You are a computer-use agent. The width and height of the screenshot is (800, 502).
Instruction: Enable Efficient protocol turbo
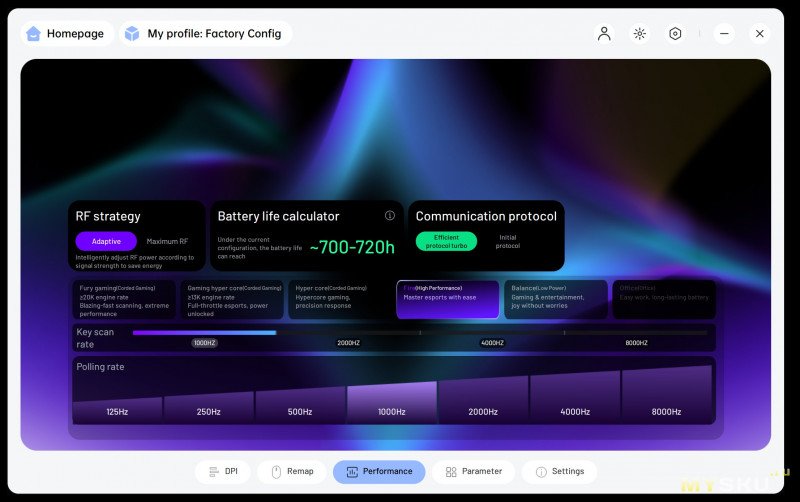click(x=446, y=241)
